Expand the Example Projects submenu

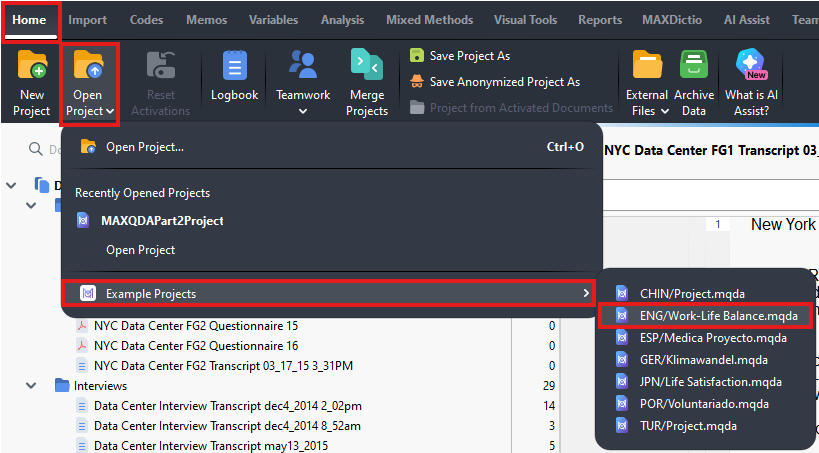[329, 294]
